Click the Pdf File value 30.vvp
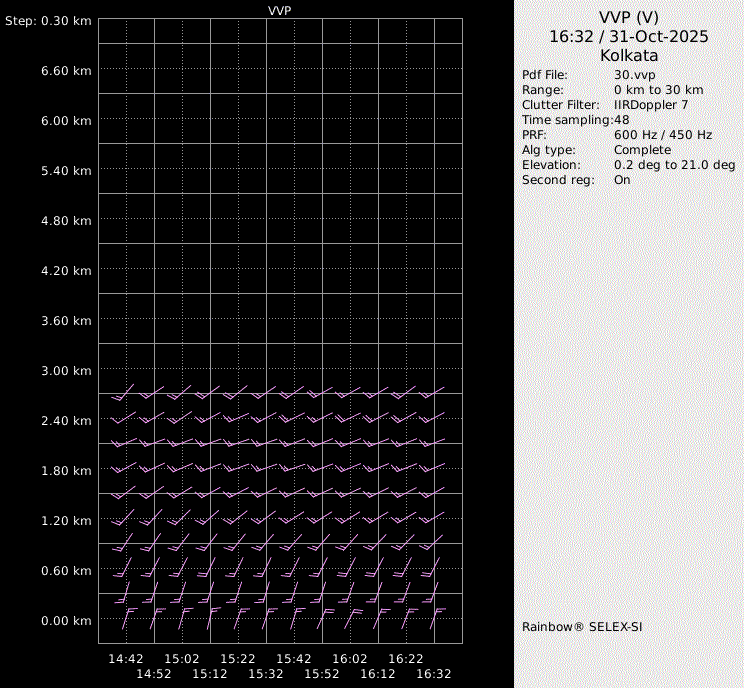Viewport: 744px width, 688px height. (x=634, y=75)
